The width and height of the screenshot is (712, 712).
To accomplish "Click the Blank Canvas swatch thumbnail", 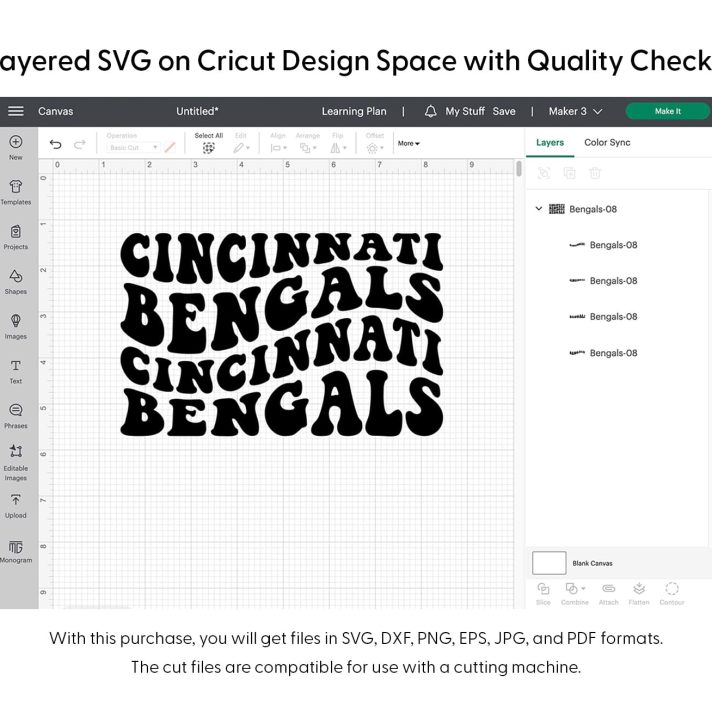I will click(549, 563).
